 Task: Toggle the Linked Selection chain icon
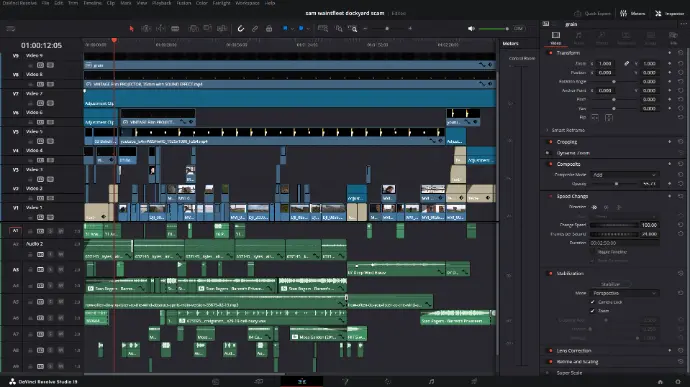pyautogui.click(x=255, y=29)
